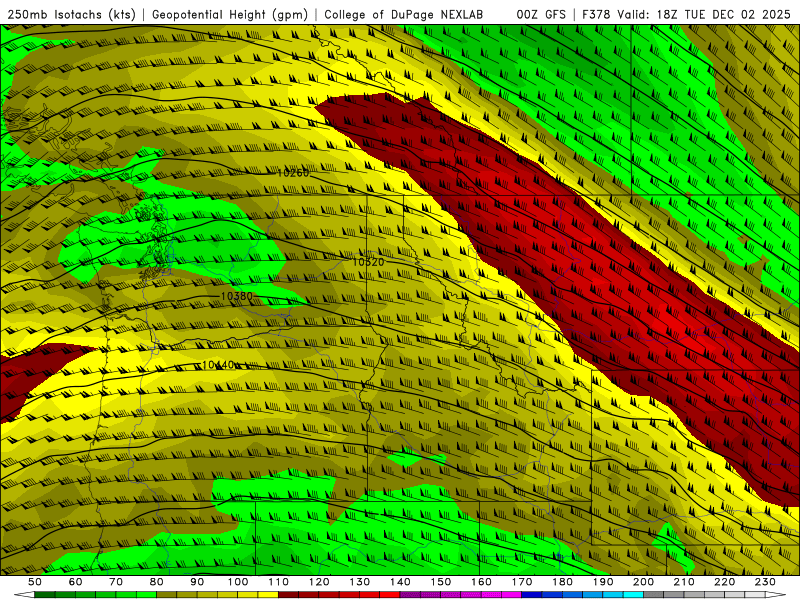800x600 pixels.
Task: Click the dark blue colorbar swatch below 170
Action: pos(532,595)
